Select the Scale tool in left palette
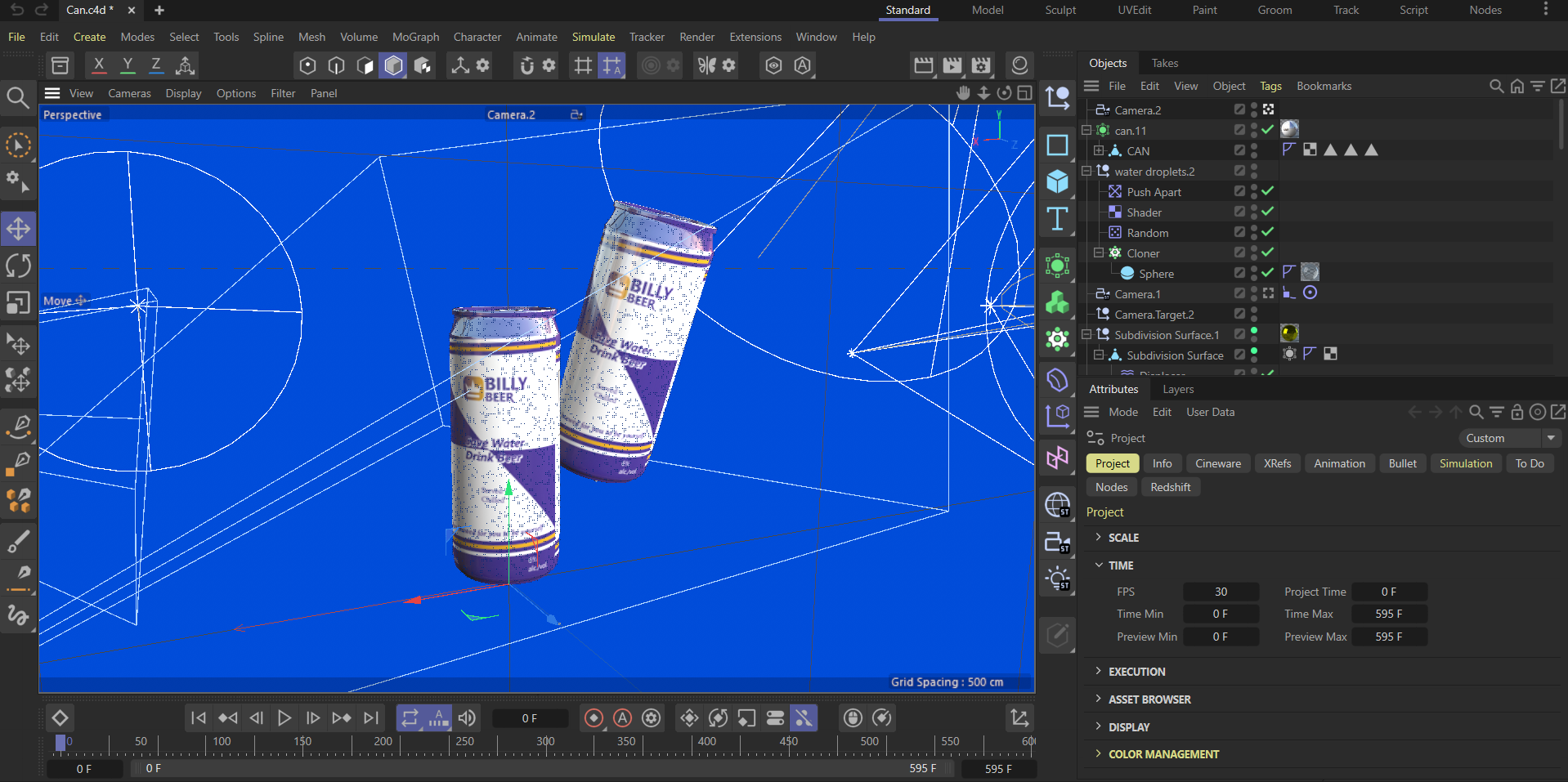Image resolution: width=1568 pixels, height=782 pixels. [18, 303]
